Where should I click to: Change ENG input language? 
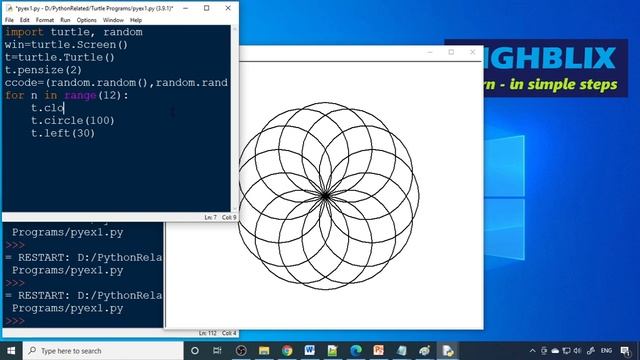click(x=606, y=351)
